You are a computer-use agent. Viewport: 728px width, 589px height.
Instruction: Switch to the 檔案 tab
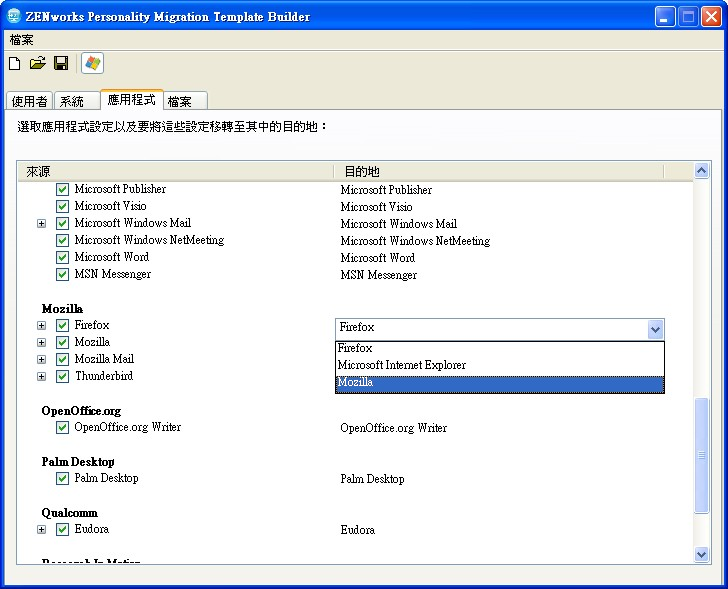click(185, 101)
